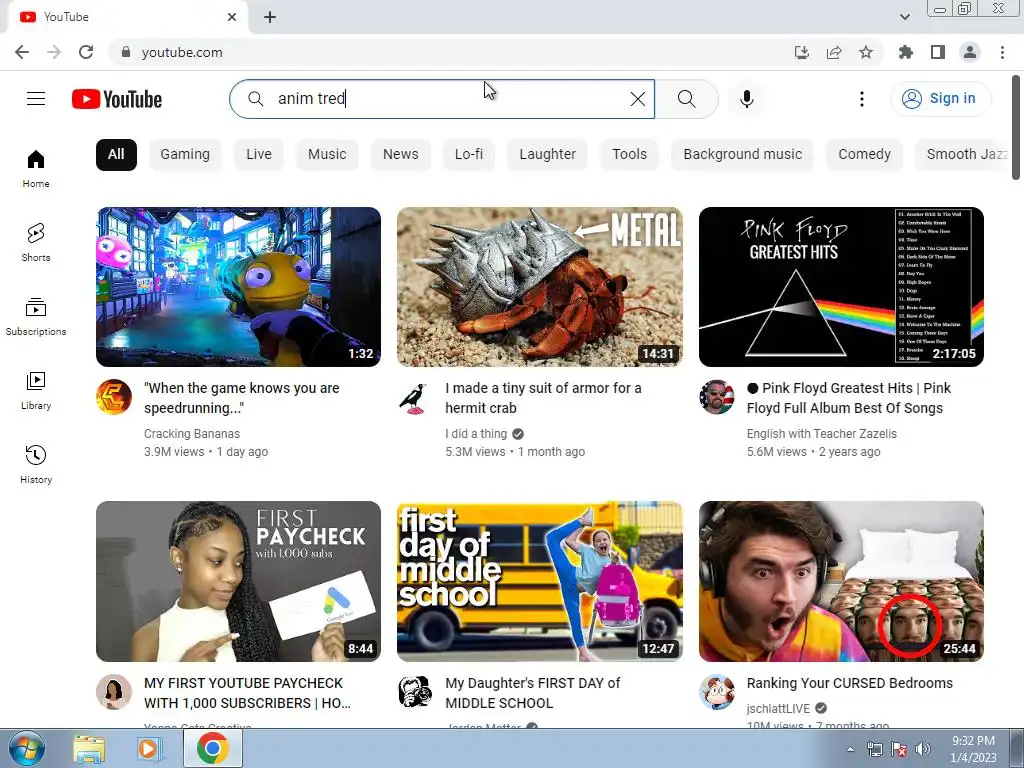This screenshot has width=1024, height=768.
Task: Open the speedrunning video thumbnail
Action: [238, 287]
